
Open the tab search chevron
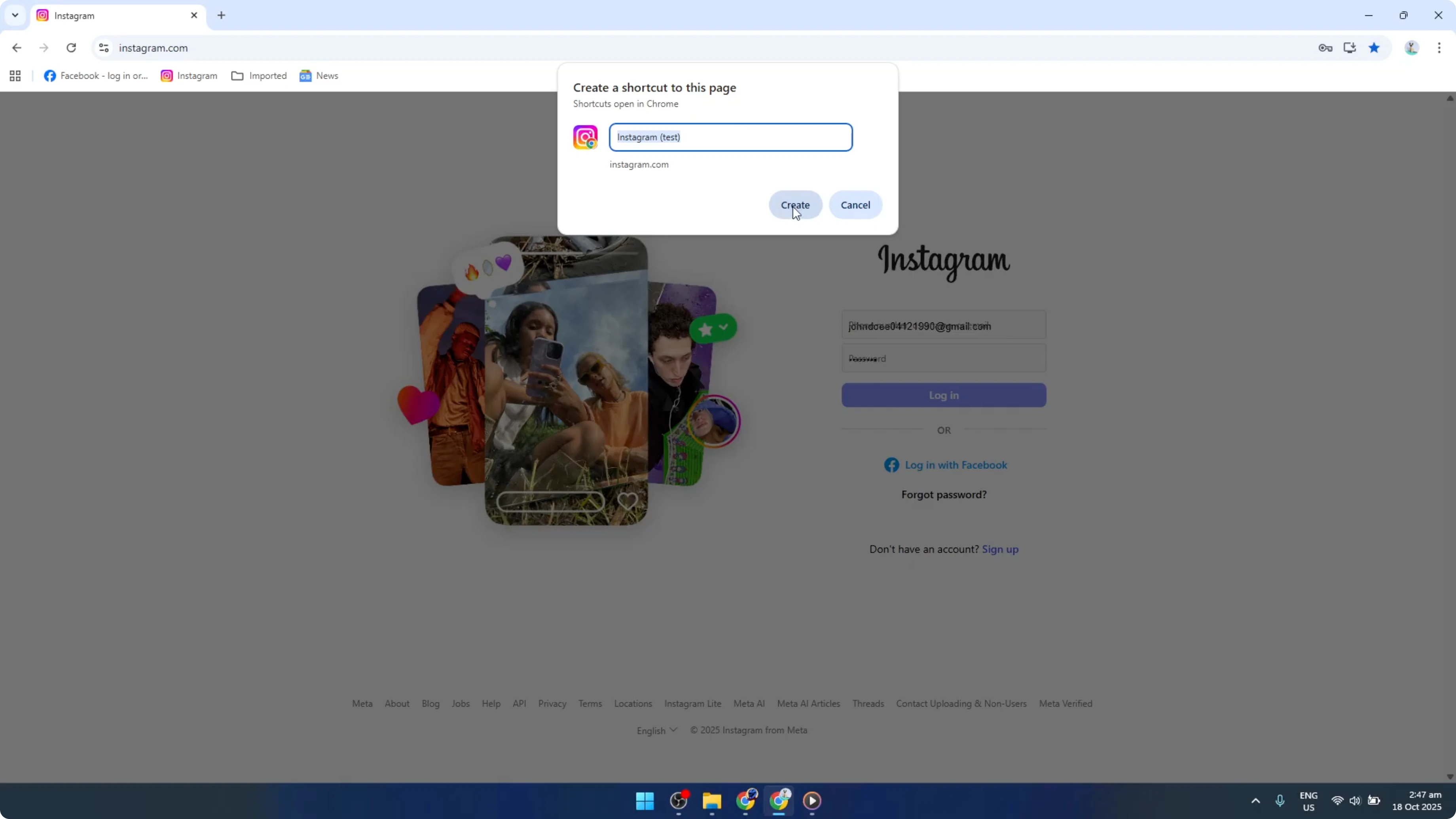coord(15,15)
